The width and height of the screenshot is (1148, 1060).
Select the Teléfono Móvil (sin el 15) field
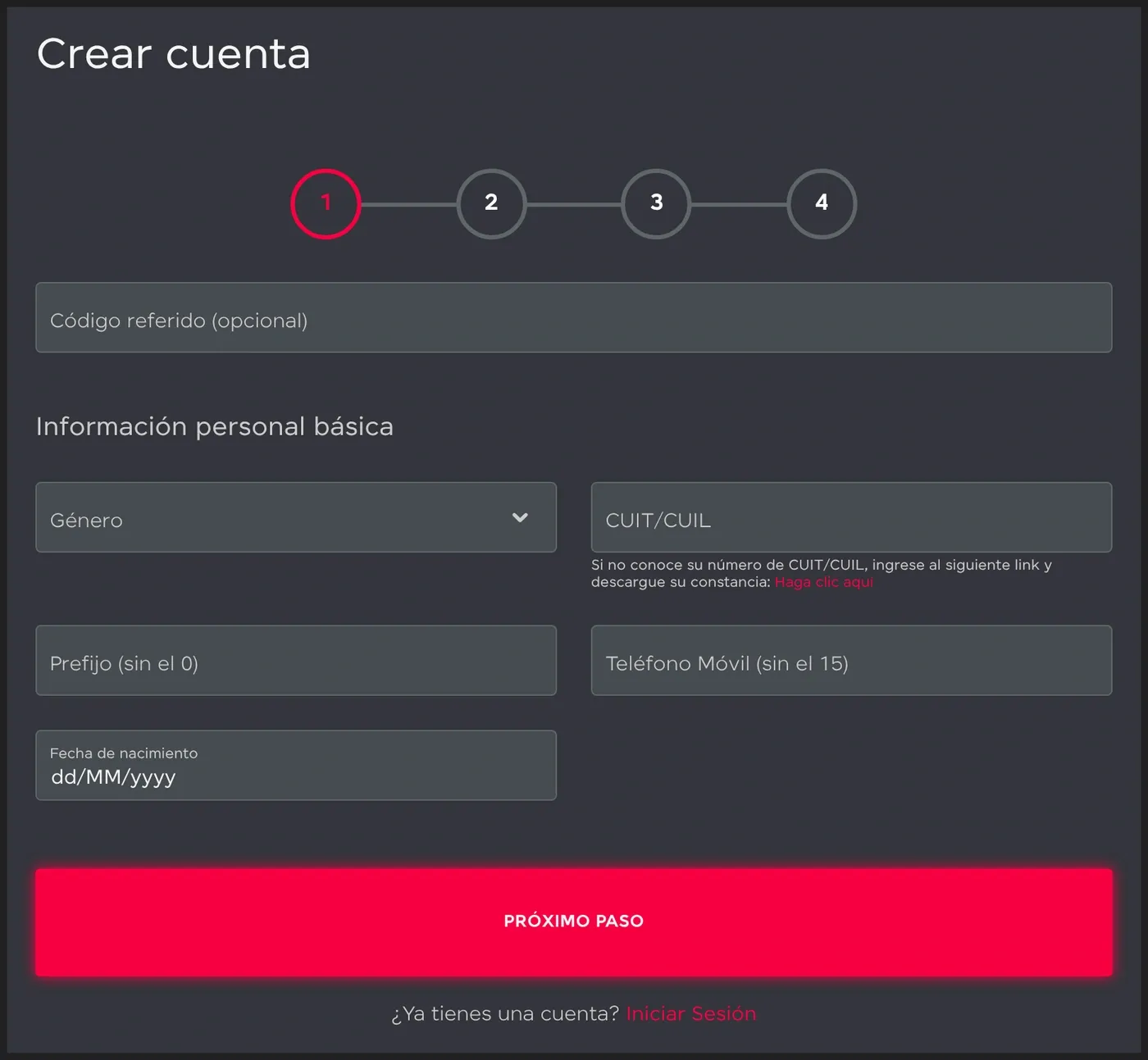(x=851, y=661)
